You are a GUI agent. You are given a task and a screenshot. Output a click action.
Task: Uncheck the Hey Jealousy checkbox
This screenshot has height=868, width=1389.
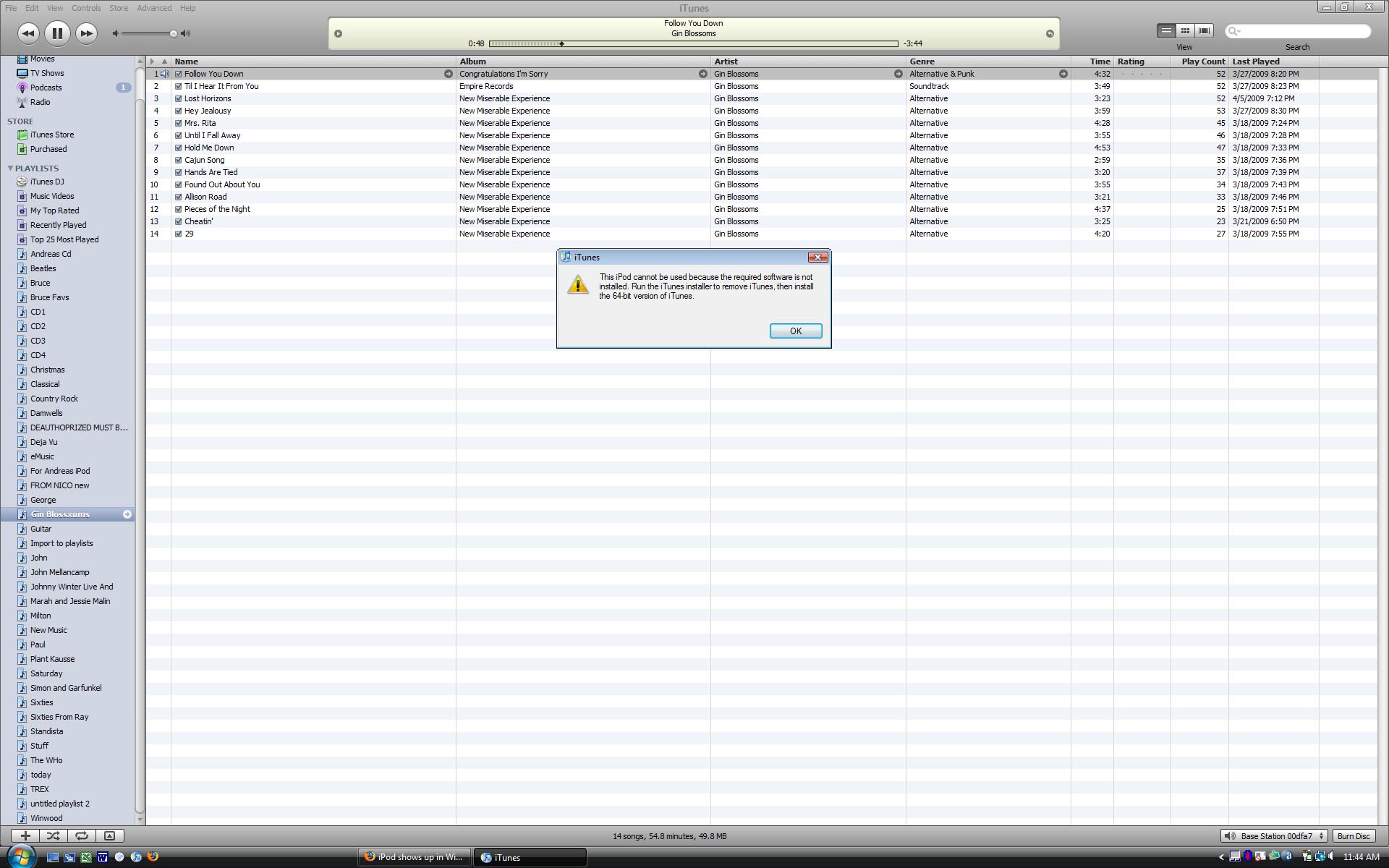click(179, 111)
